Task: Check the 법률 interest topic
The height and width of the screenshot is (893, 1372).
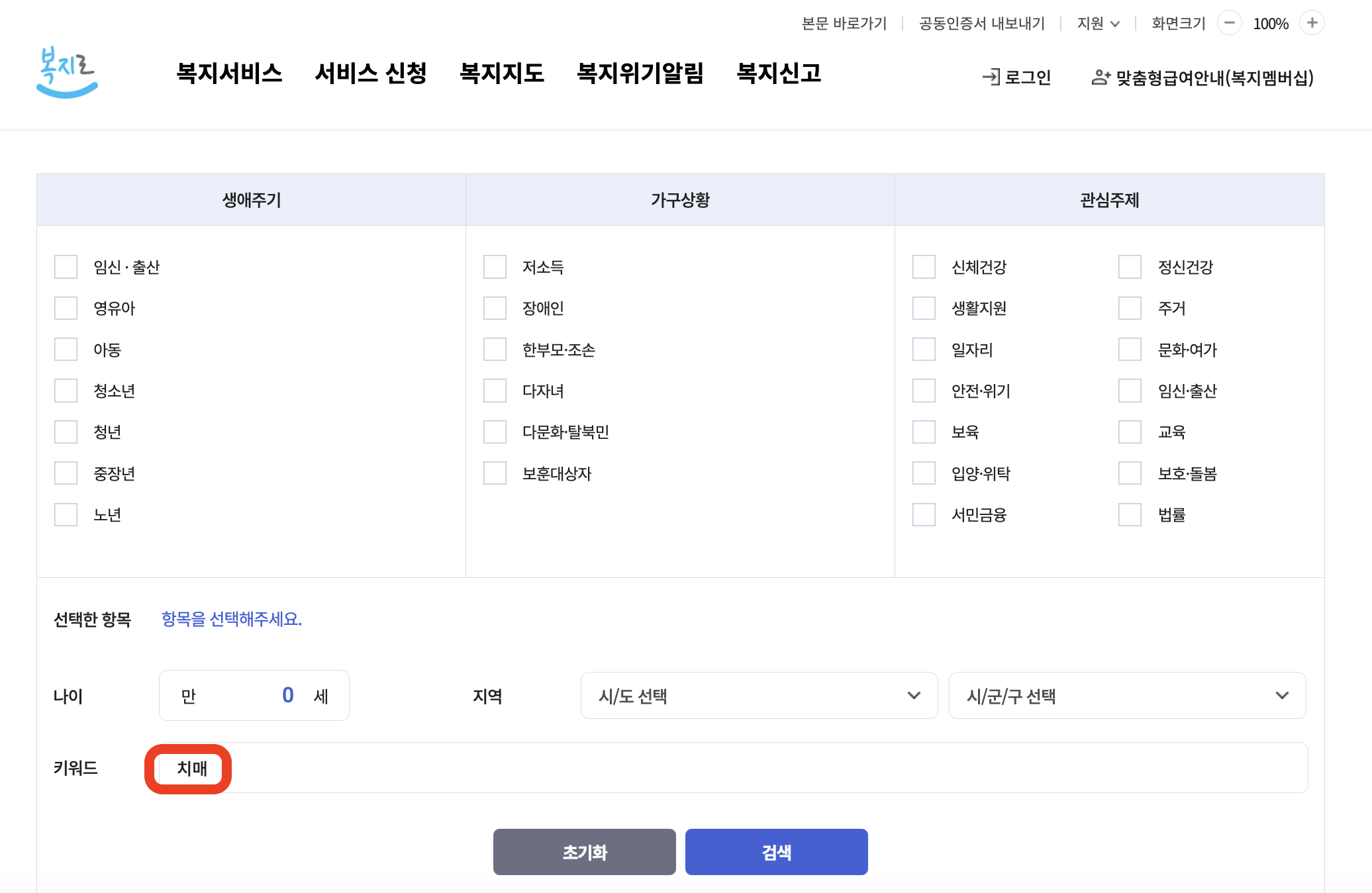Action: coord(1129,514)
